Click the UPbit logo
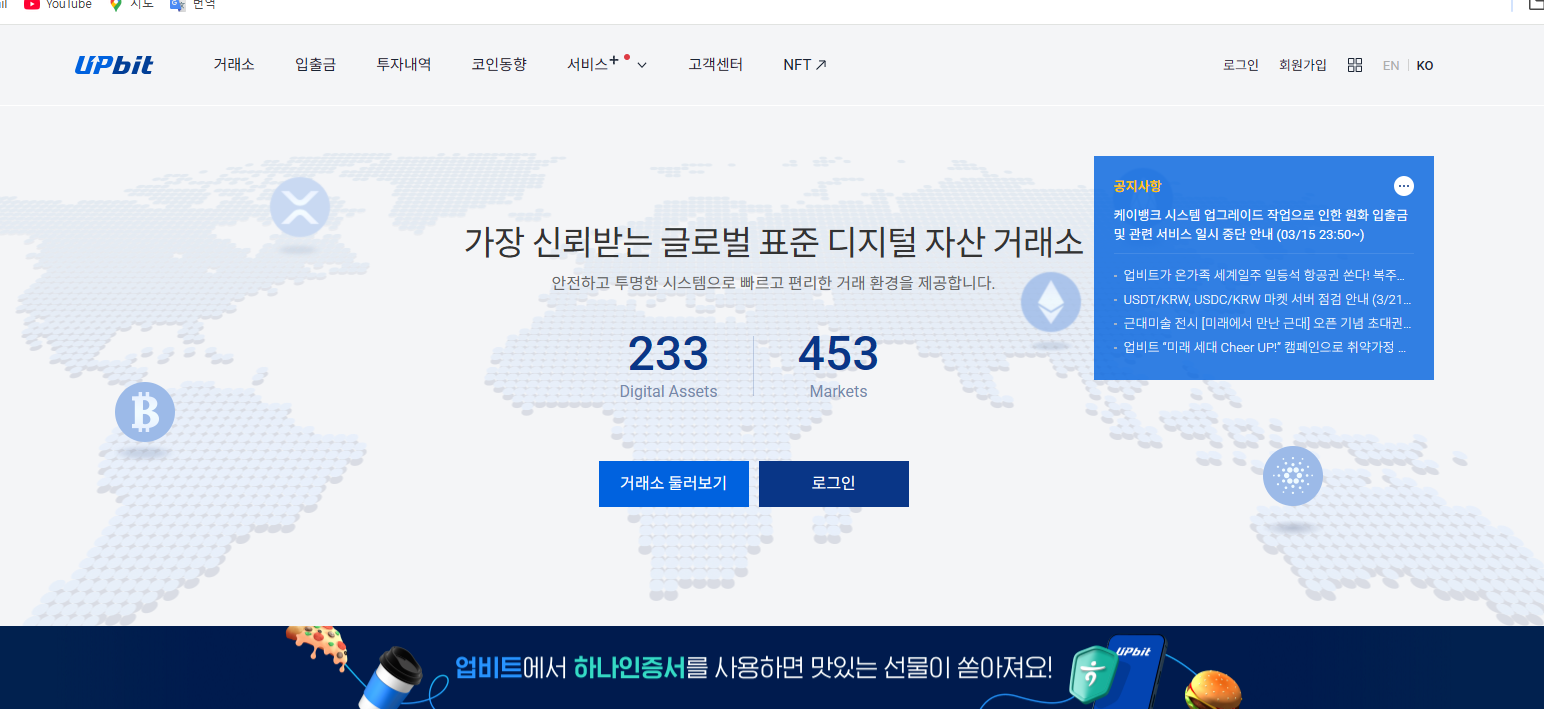Viewport: 1544px width, 709px height. pos(114,65)
